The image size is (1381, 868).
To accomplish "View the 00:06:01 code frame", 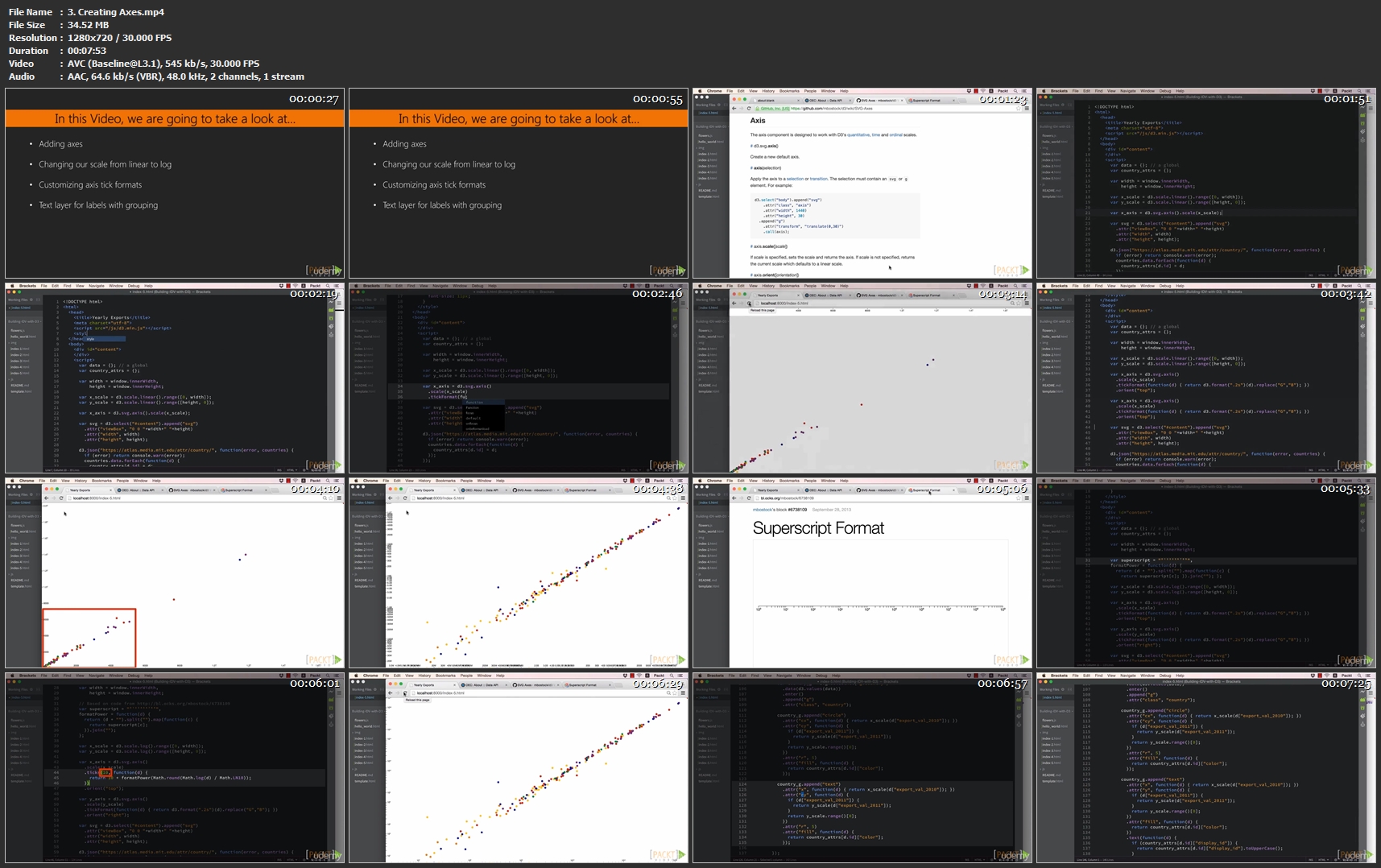I will point(175,767).
